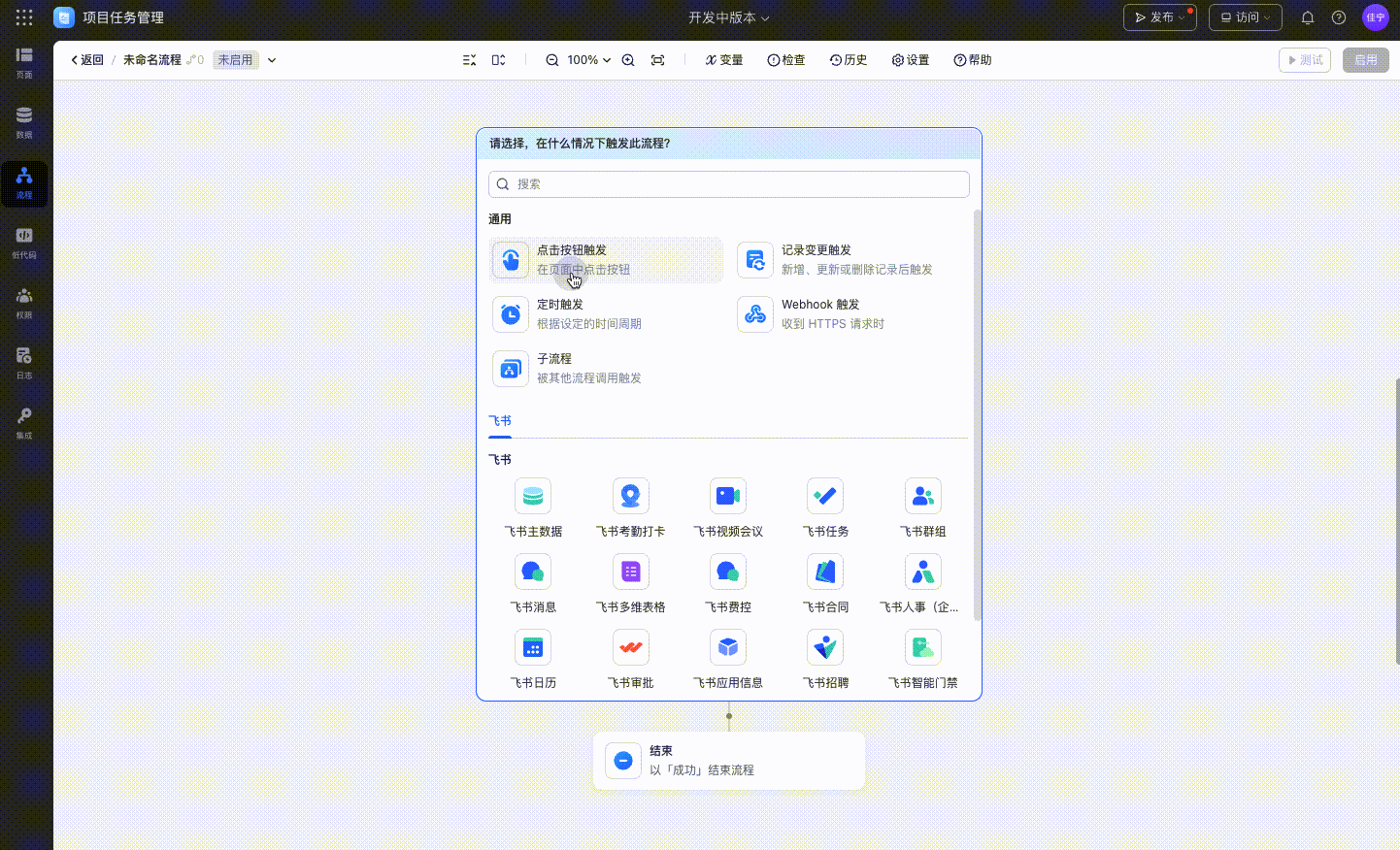The image size is (1400, 850).
Task: Click the trigger list scrollbar
Action: coord(977,415)
